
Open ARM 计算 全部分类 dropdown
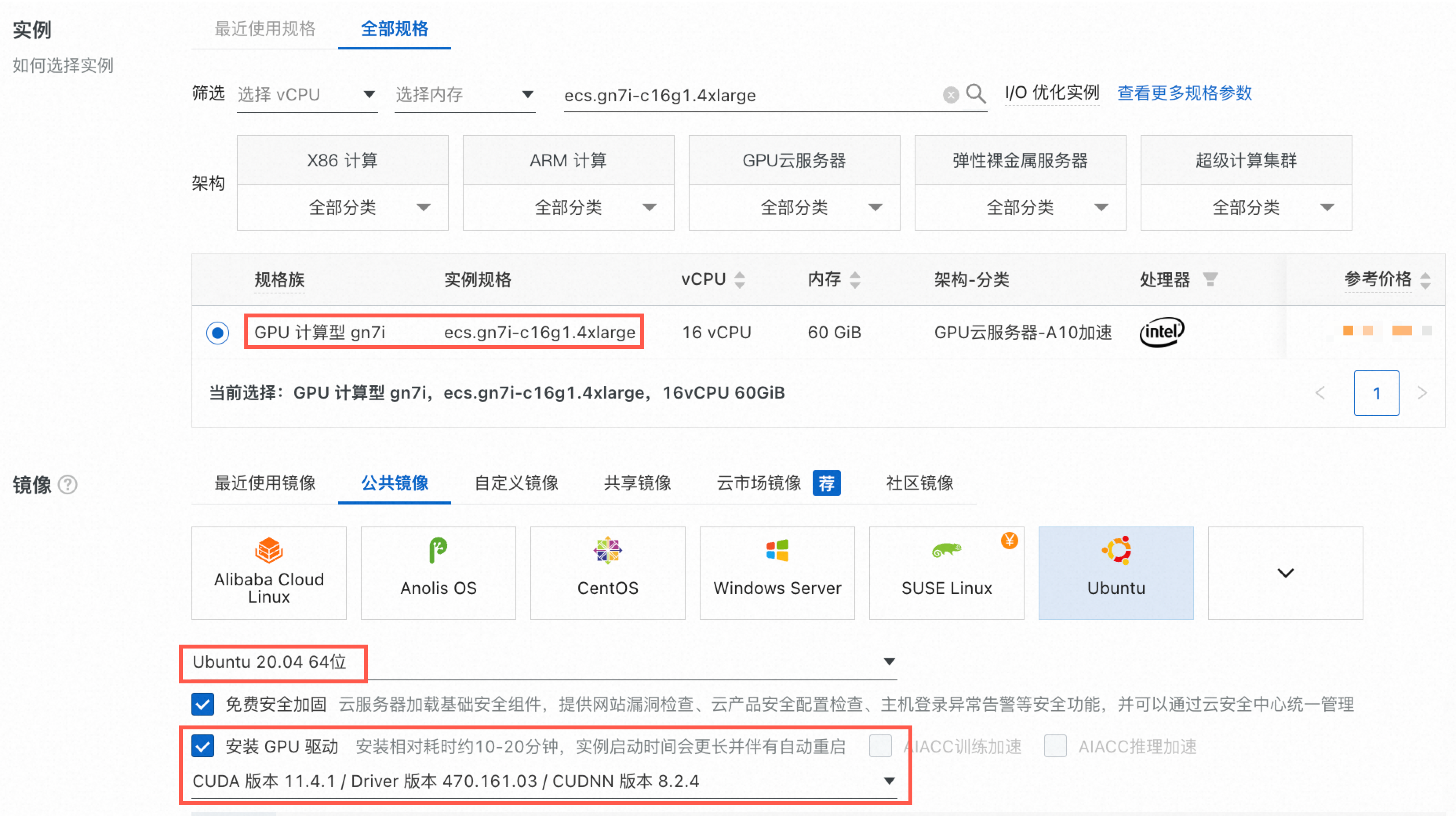(x=569, y=208)
